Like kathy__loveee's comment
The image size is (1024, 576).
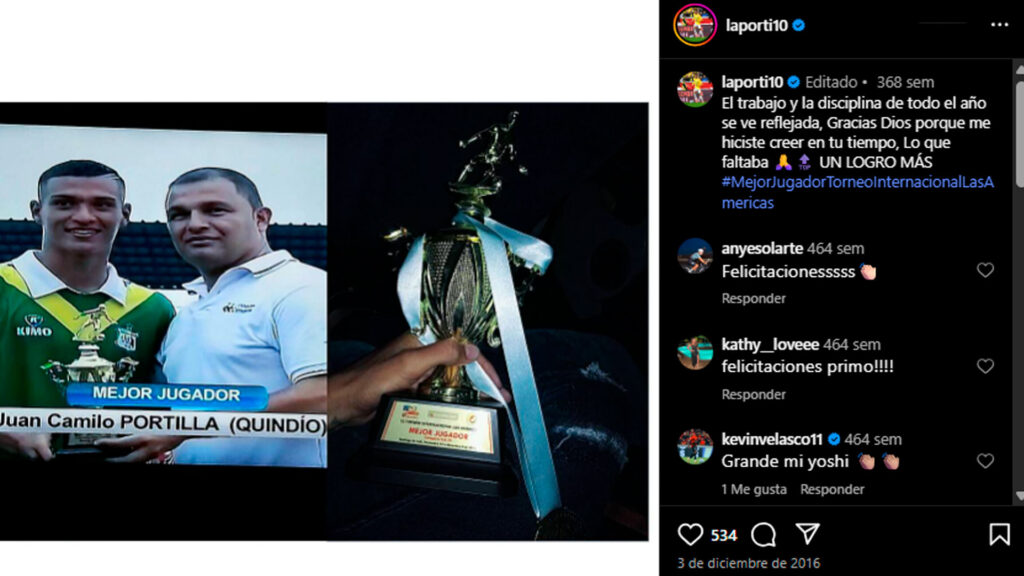tap(985, 366)
